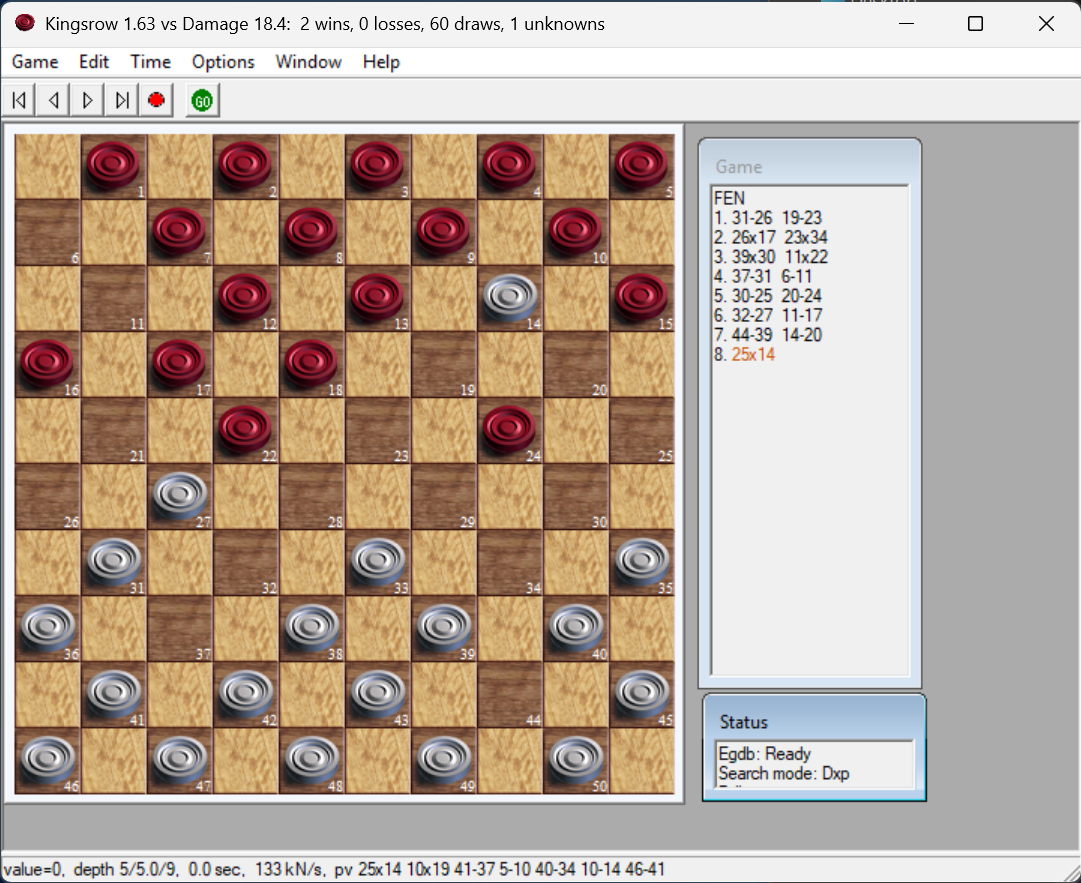Select the red piece on square 10
1081x883 pixels.
(576, 231)
